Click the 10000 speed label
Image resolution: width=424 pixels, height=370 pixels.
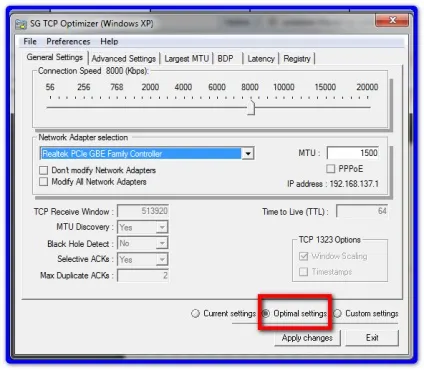pos(284,87)
